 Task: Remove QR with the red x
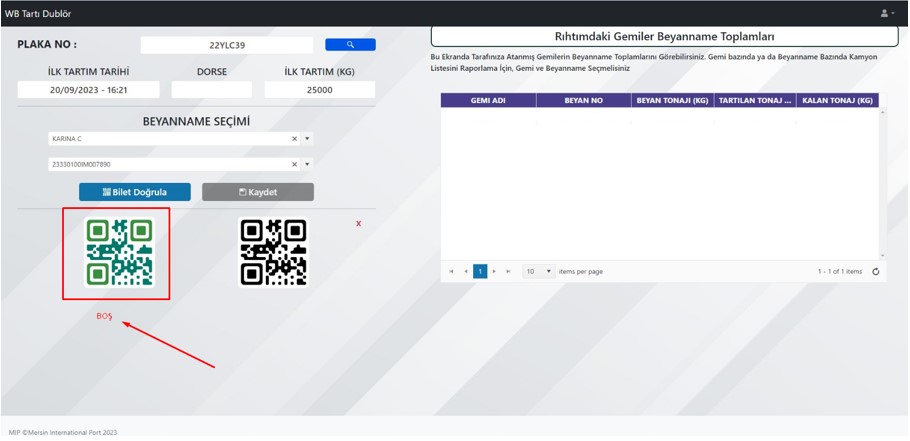tap(359, 223)
